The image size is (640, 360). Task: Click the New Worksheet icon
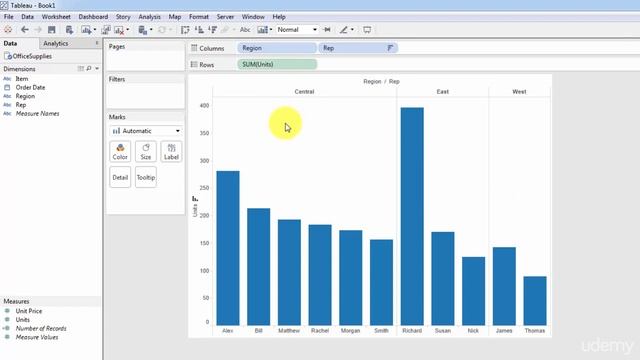tap(85, 30)
